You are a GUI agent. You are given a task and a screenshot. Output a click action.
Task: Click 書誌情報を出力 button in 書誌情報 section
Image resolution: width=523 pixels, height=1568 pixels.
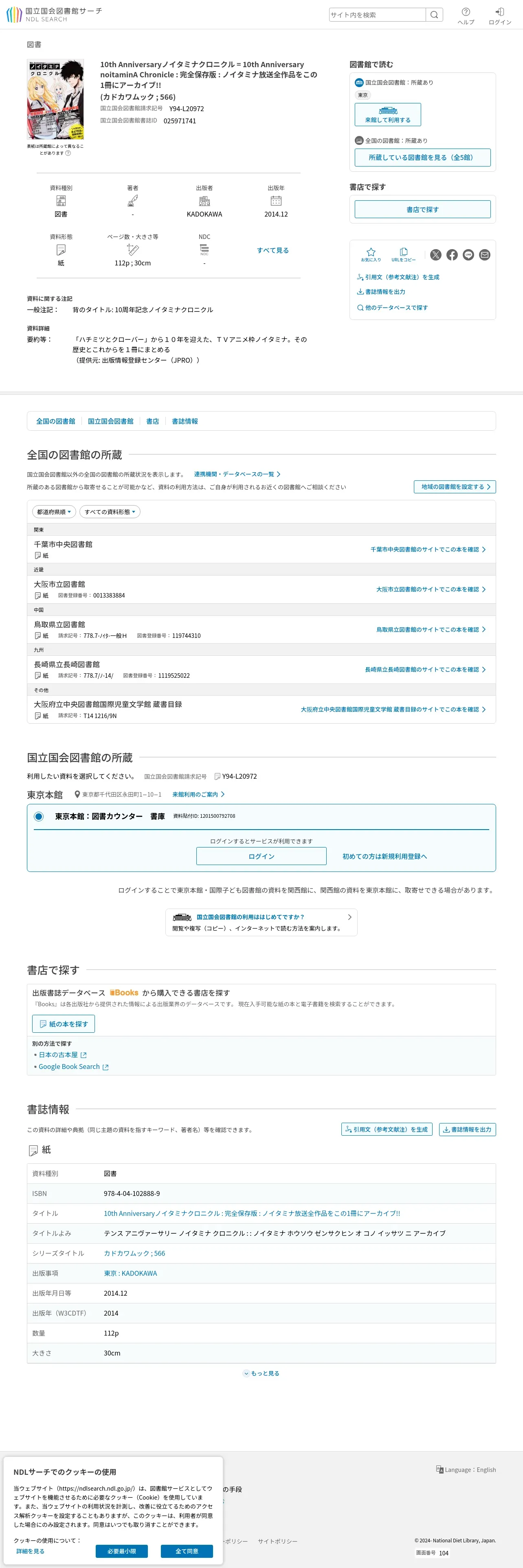[x=468, y=1130]
